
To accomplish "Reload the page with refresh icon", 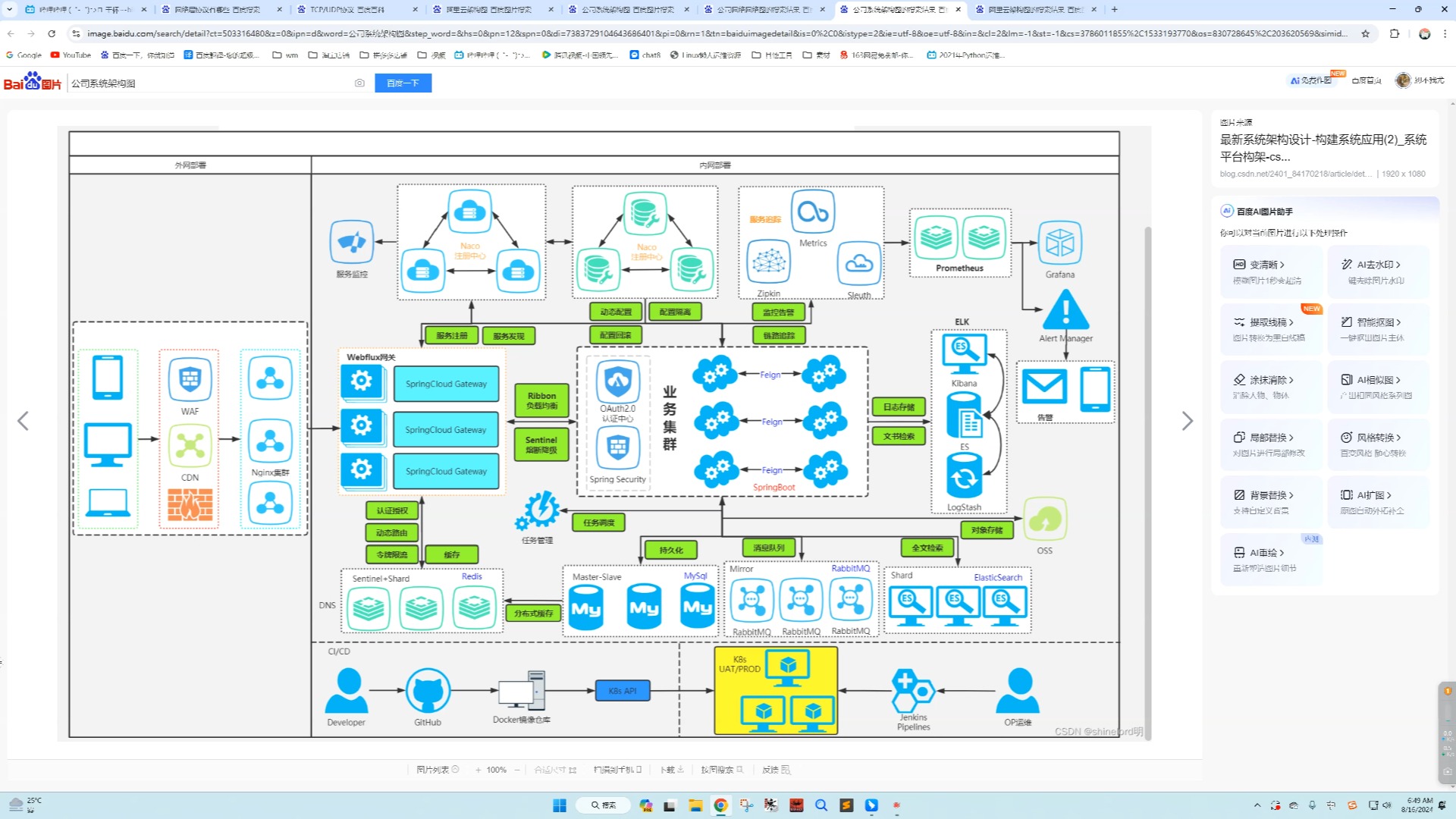I will [x=52, y=33].
